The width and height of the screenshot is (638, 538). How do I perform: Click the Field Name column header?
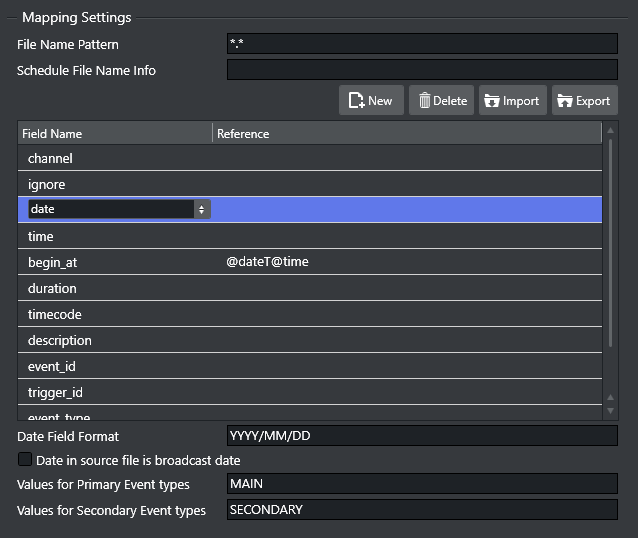coord(115,133)
